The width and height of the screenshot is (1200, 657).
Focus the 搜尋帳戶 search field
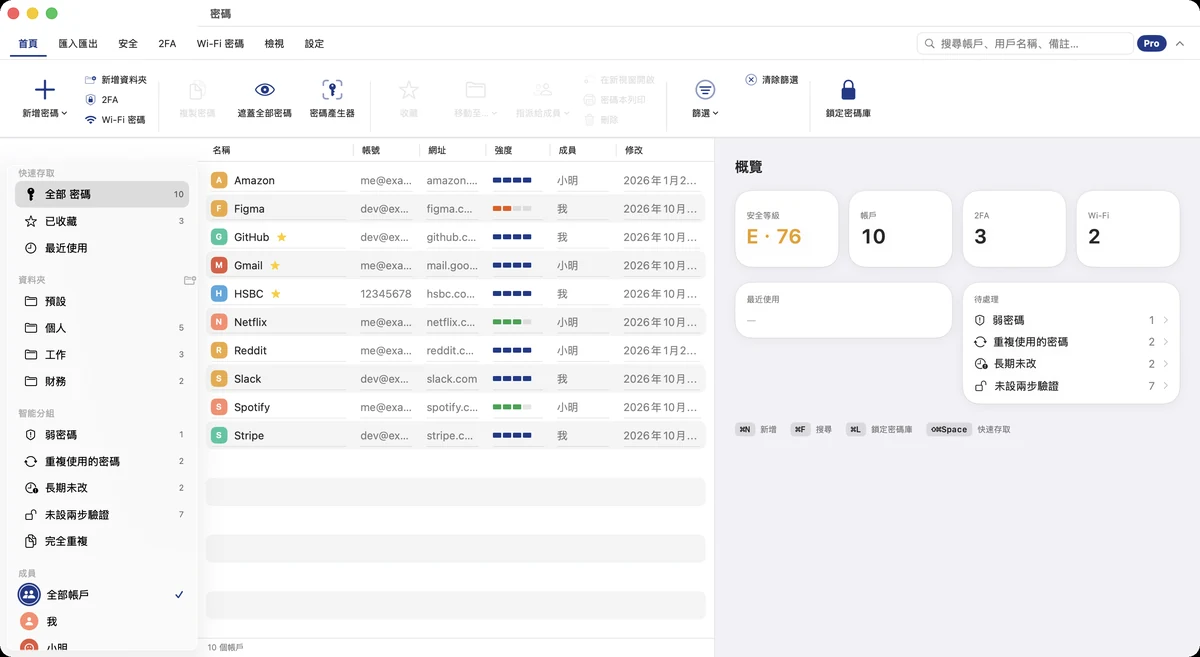[x=1025, y=44]
